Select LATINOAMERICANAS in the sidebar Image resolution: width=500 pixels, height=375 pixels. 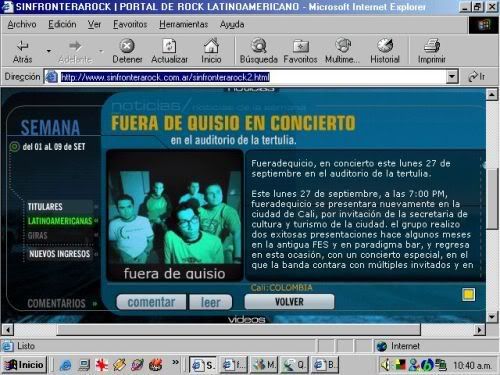pos(60,221)
